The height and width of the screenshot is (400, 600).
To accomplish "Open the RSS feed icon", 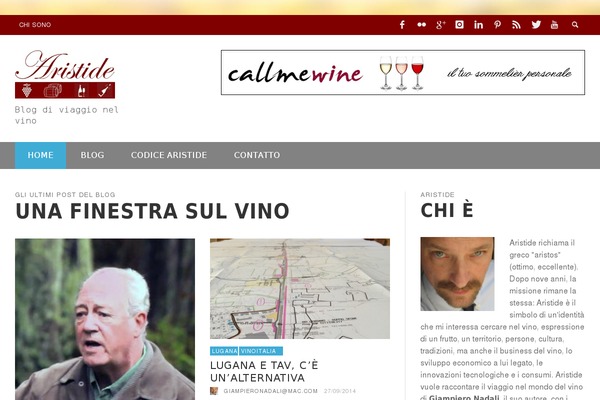I will 516,25.
